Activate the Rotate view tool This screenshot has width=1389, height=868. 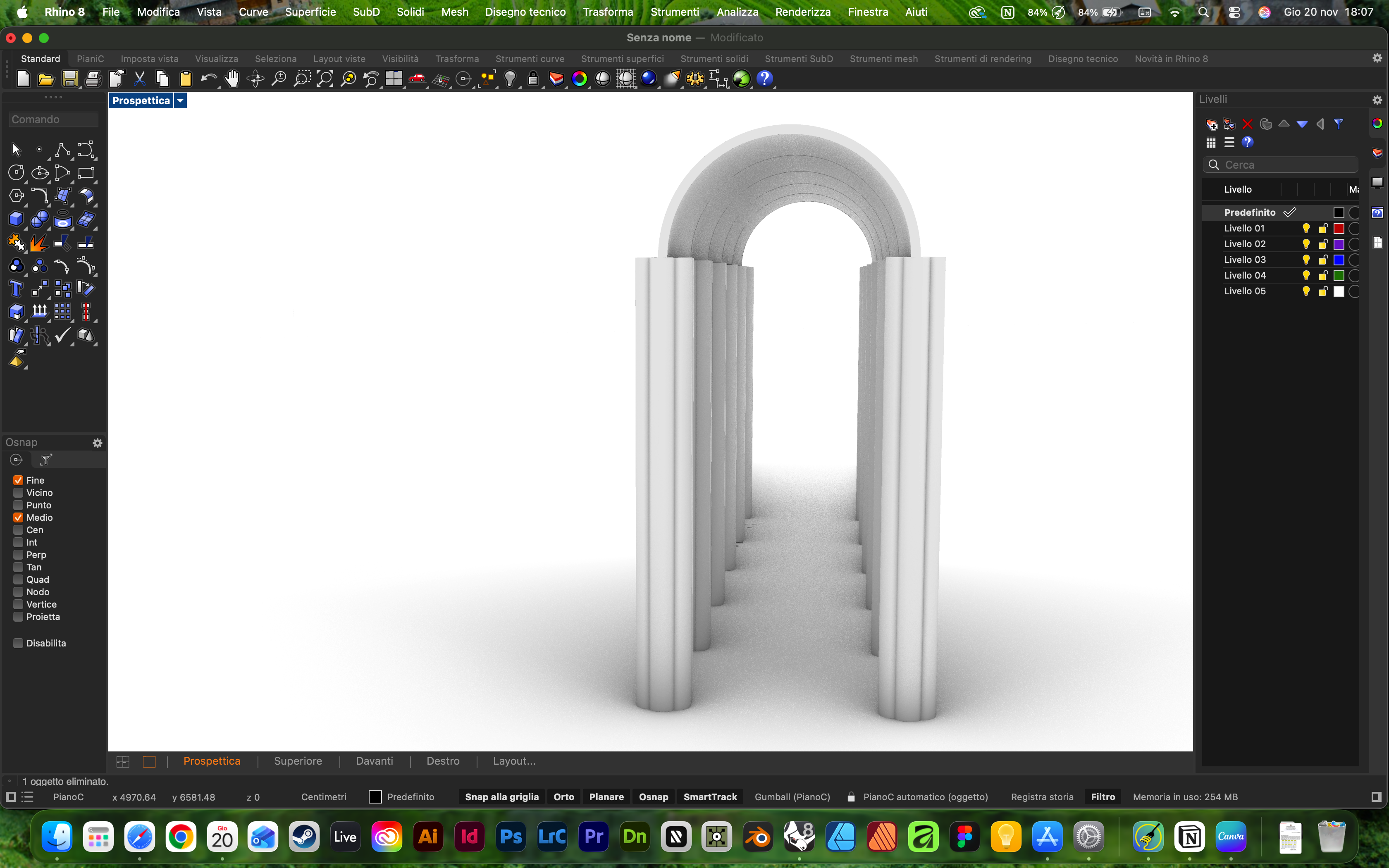point(255,79)
